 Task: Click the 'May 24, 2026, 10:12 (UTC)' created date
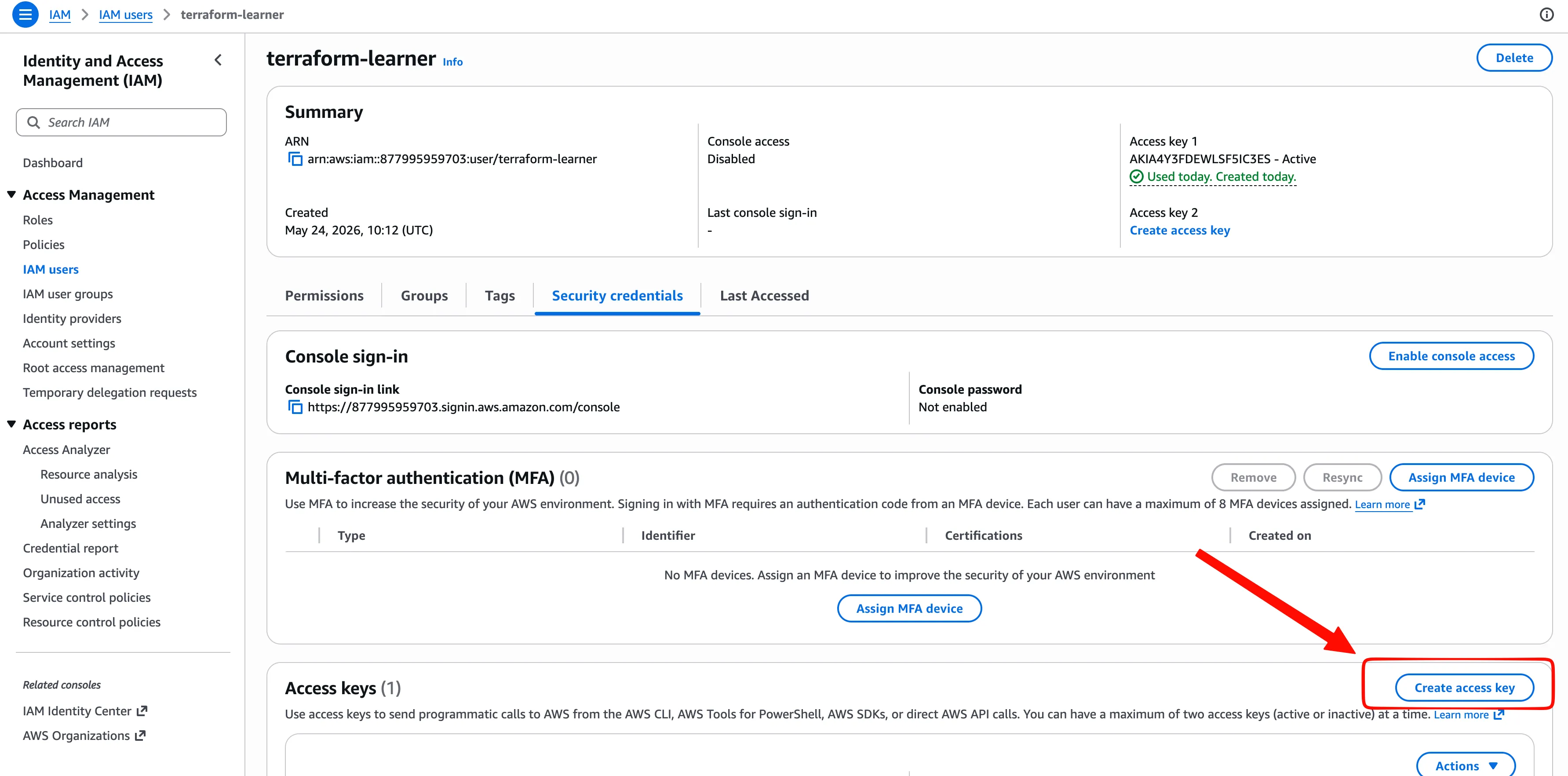(x=358, y=230)
